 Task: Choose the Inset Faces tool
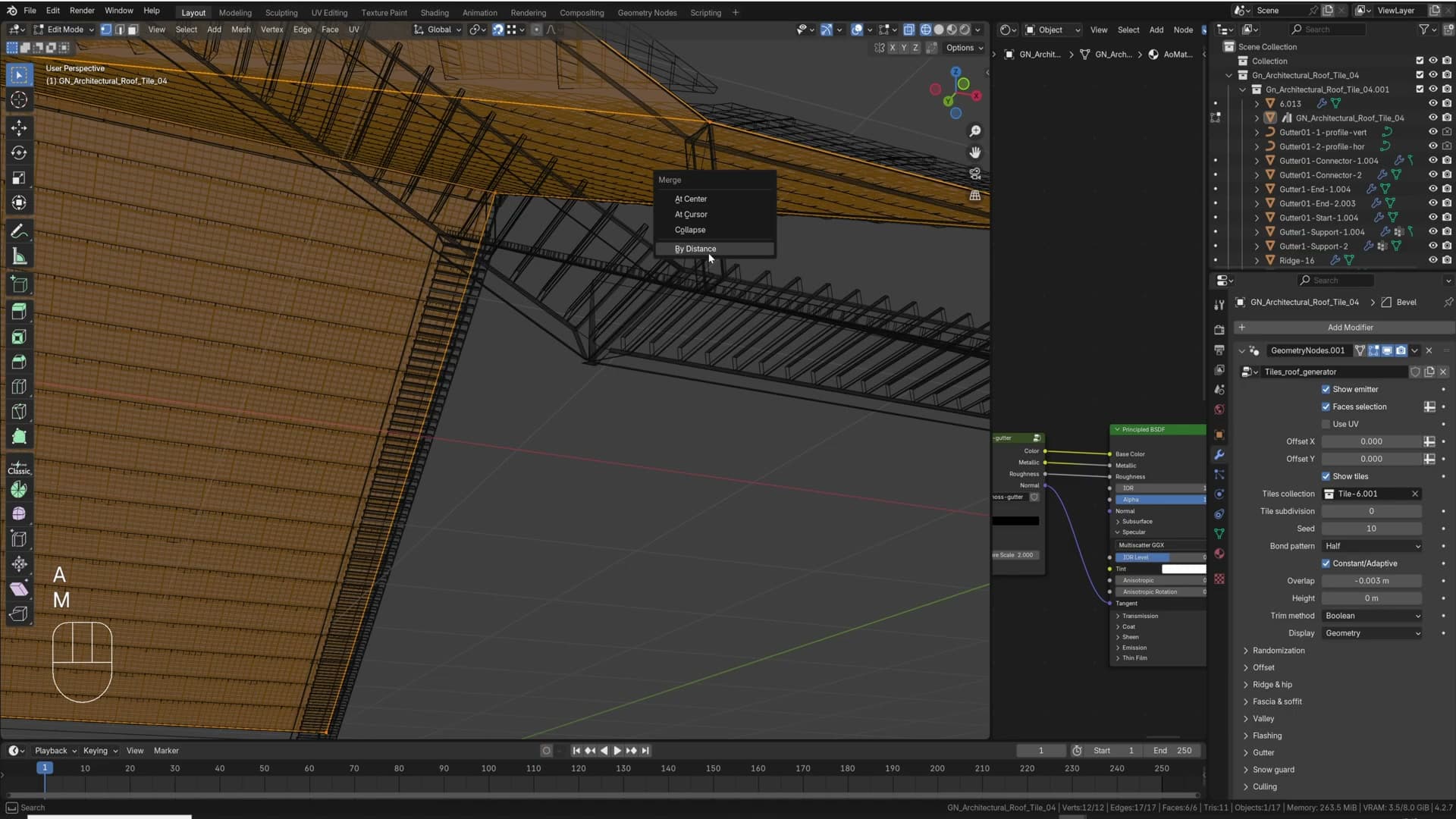pos(19,336)
